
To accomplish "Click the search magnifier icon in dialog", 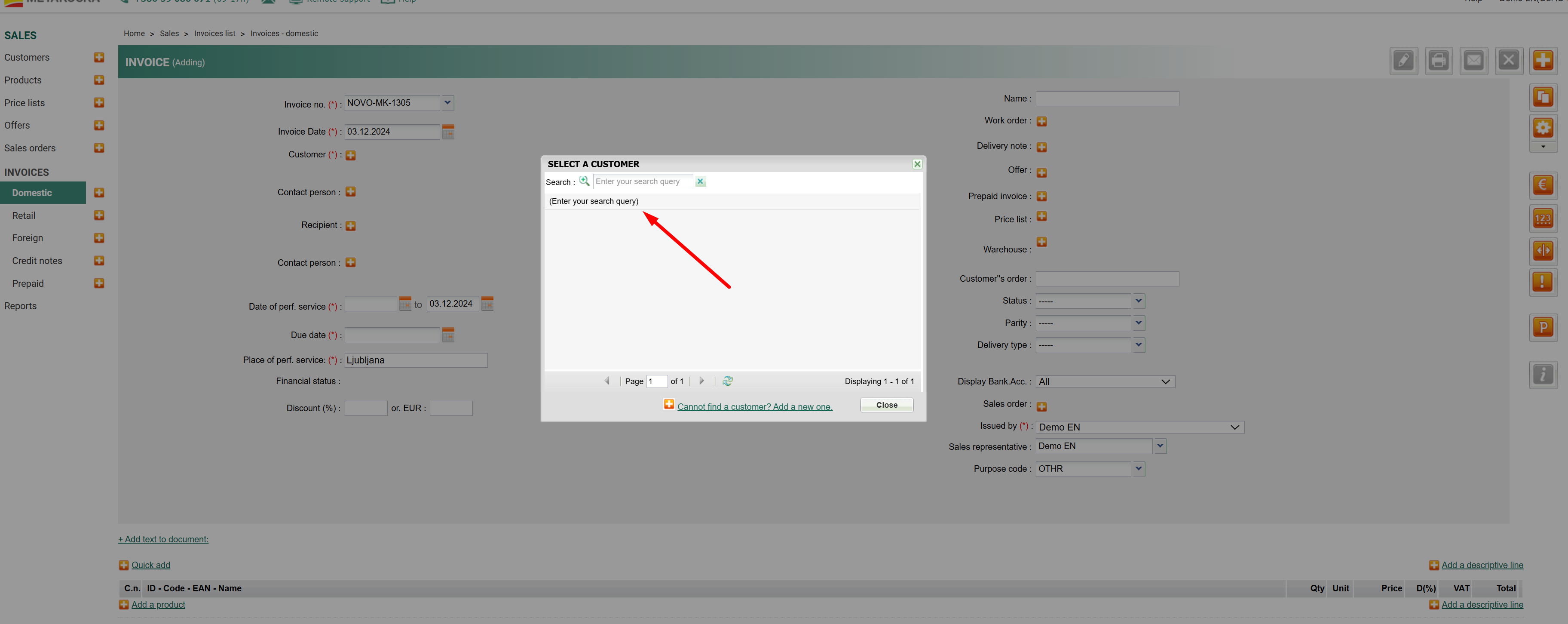I will 584,181.
